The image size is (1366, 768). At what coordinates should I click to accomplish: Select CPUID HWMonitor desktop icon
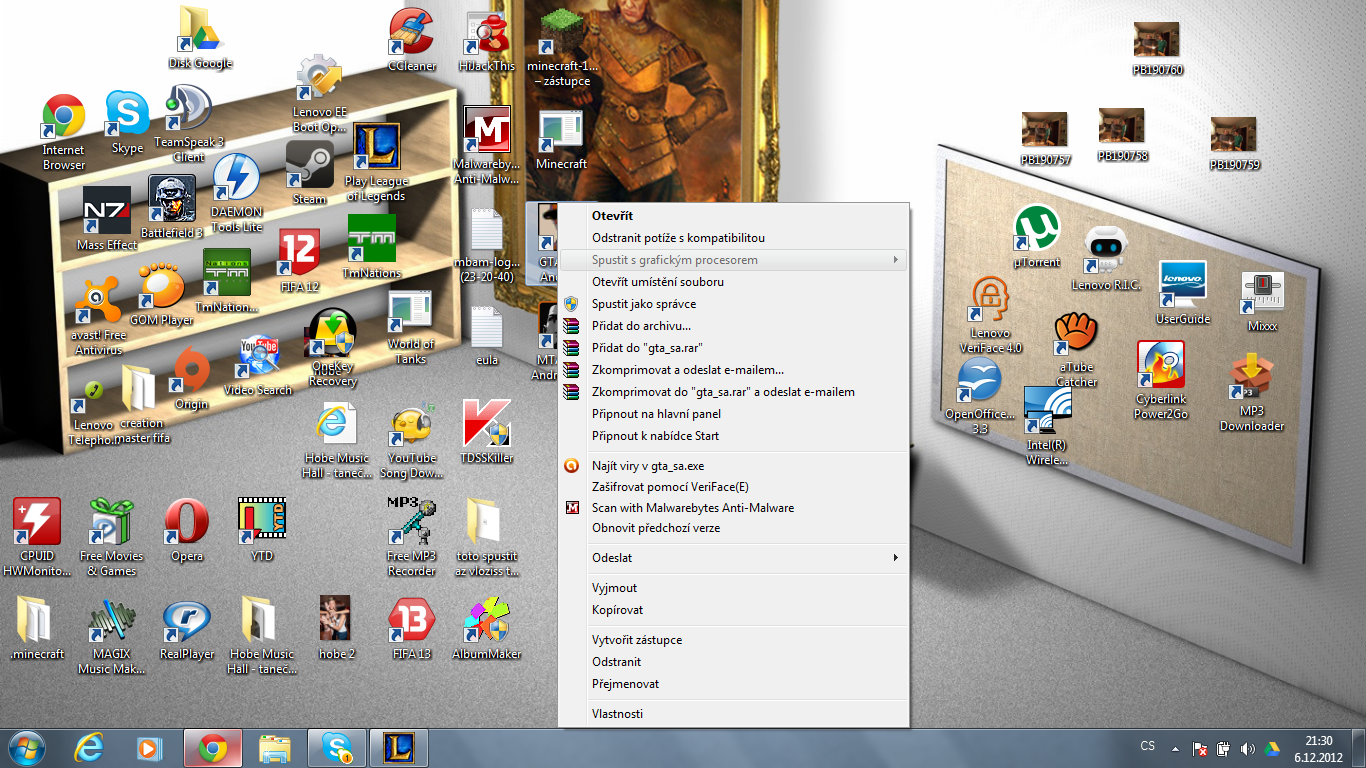(37, 538)
